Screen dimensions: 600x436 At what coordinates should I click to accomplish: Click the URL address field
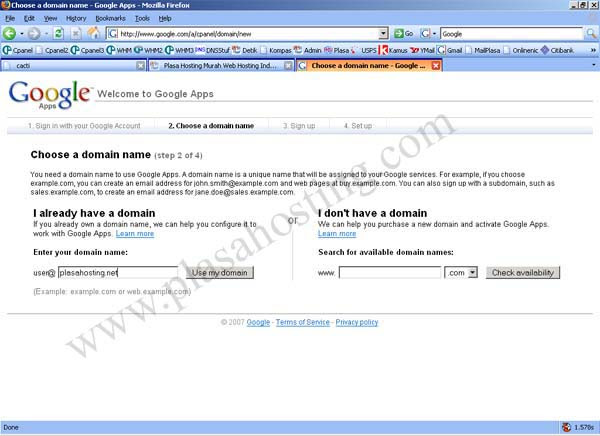coord(248,34)
